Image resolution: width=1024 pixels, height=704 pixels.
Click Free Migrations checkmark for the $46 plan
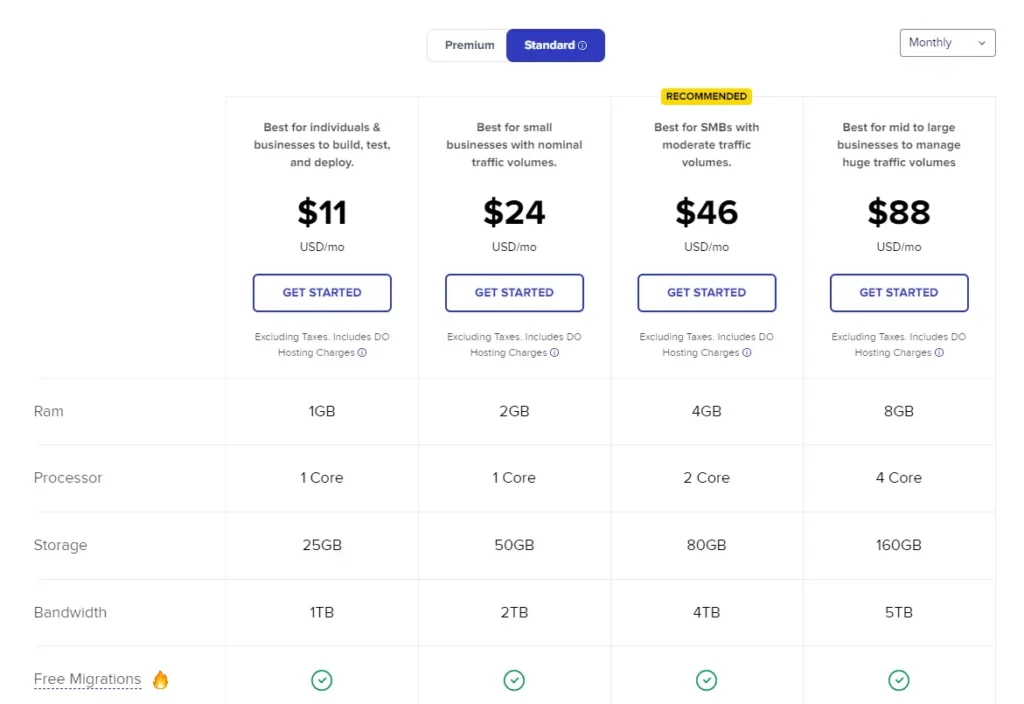pyautogui.click(x=706, y=680)
